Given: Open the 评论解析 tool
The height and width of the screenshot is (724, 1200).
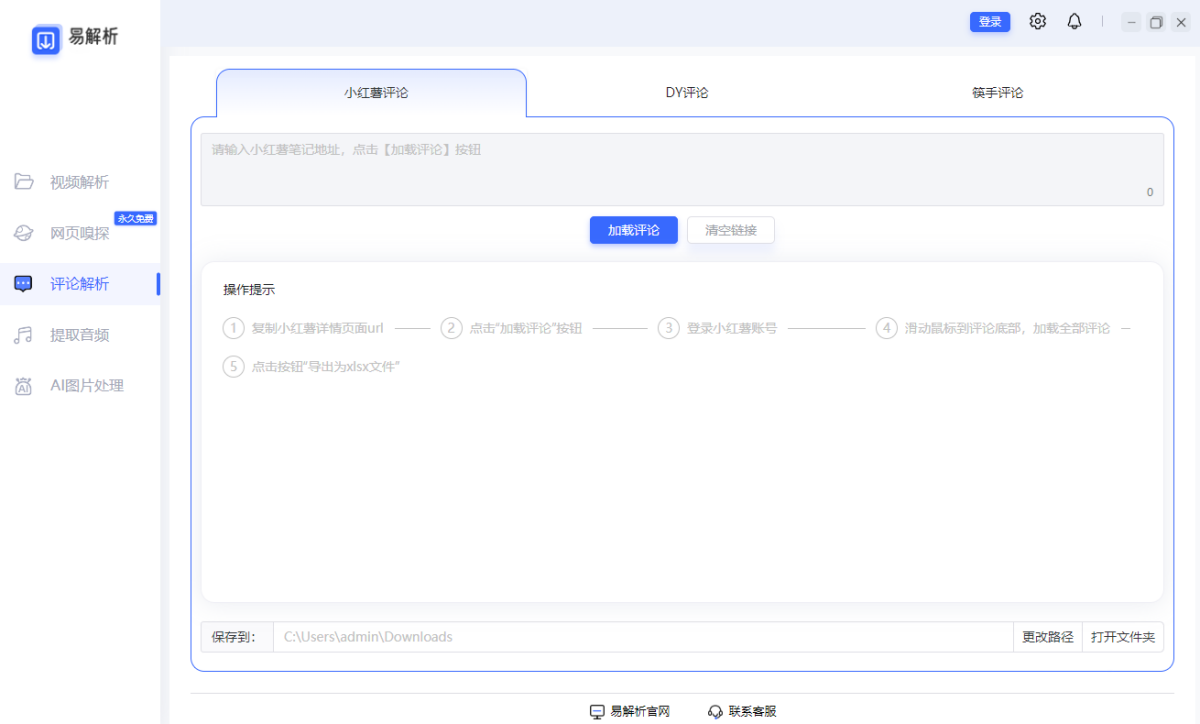Looking at the screenshot, I should click(x=80, y=283).
